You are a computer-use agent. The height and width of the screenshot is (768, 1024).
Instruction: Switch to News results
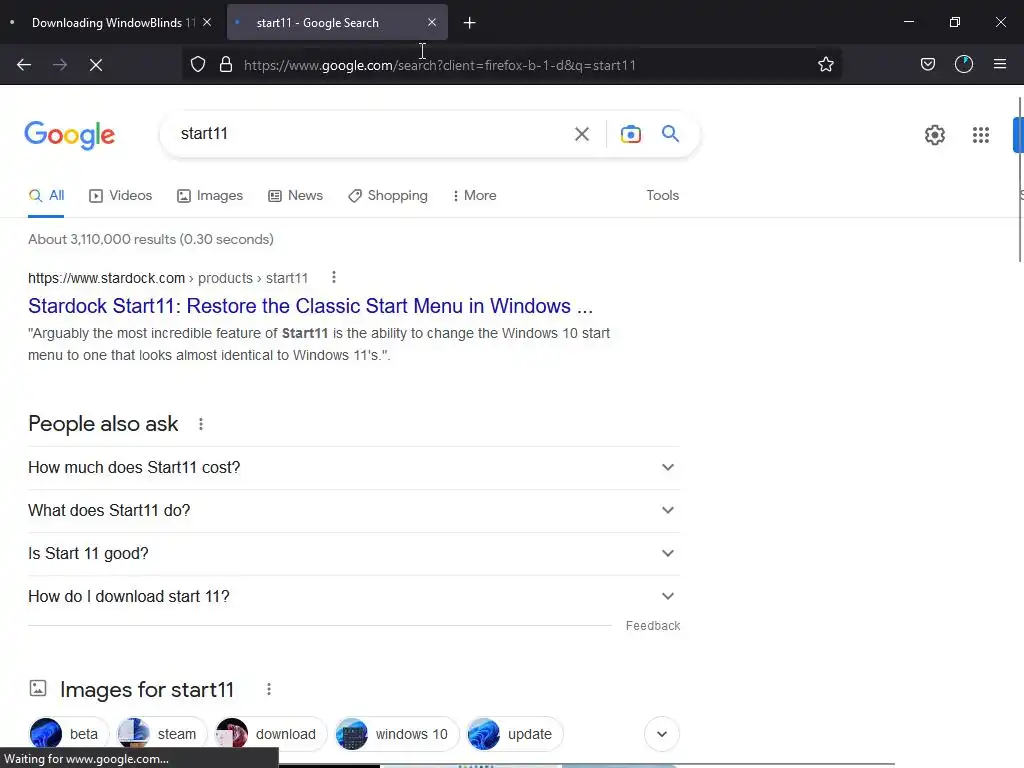[295, 195]
